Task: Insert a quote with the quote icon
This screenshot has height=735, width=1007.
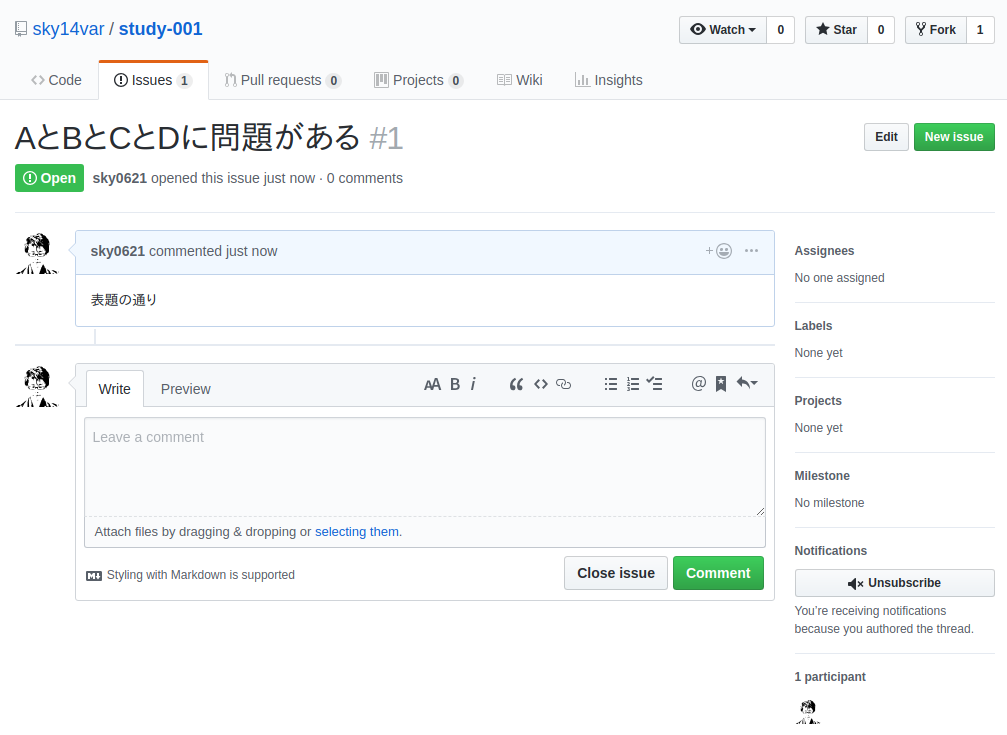Action: coord(516,384)
